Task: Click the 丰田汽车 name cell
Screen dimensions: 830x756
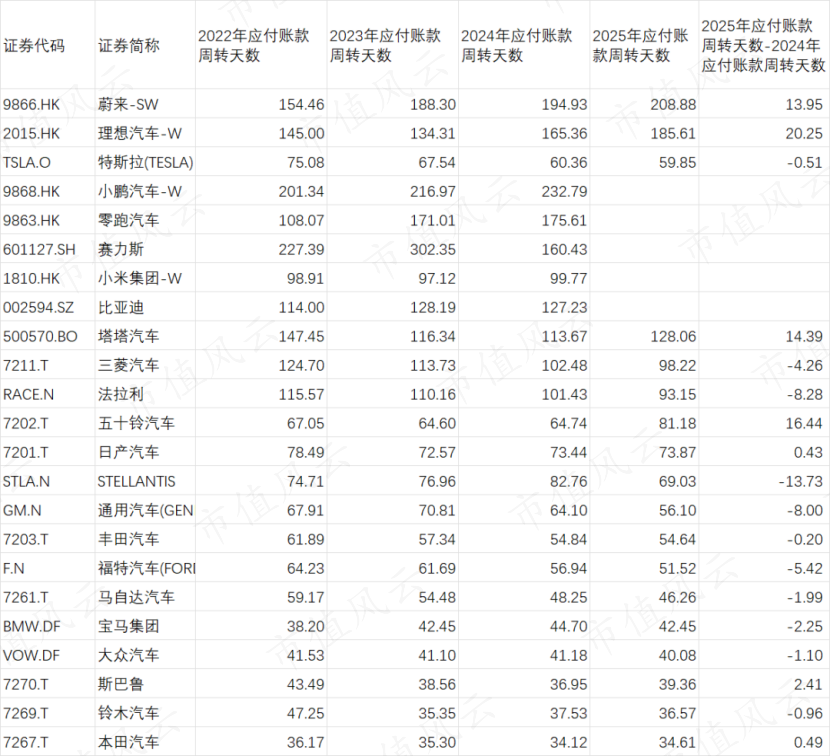Action: [x=128, y=540]
